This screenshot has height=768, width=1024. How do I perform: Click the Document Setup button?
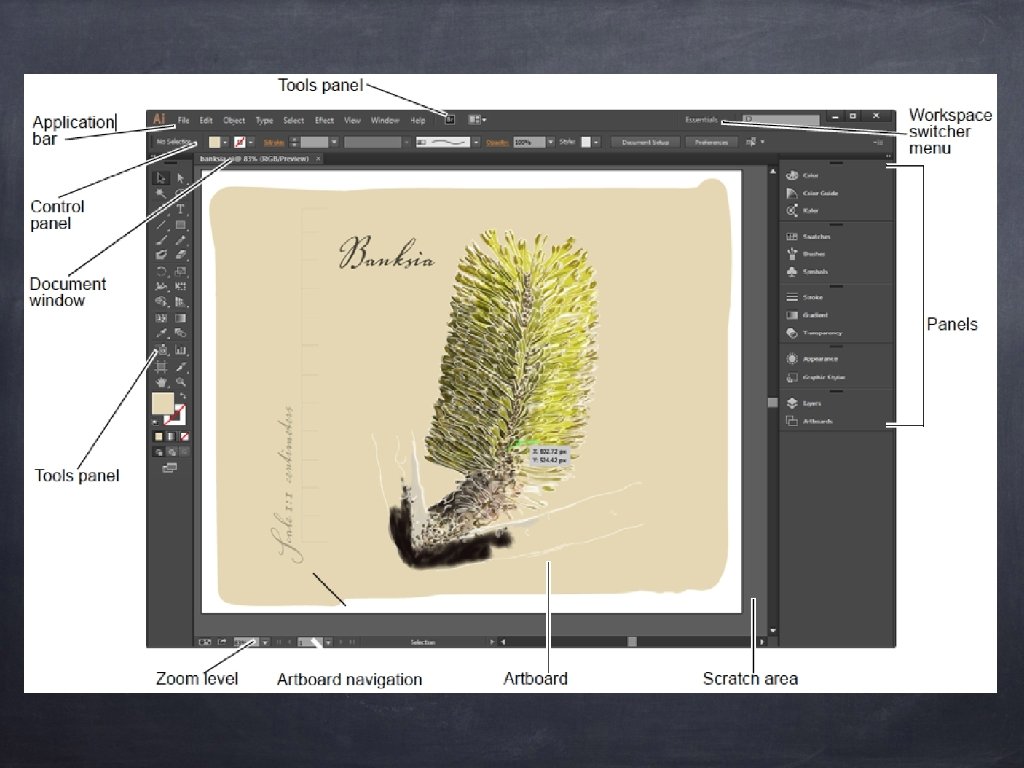pyautogui.click(x=645, y=141)
